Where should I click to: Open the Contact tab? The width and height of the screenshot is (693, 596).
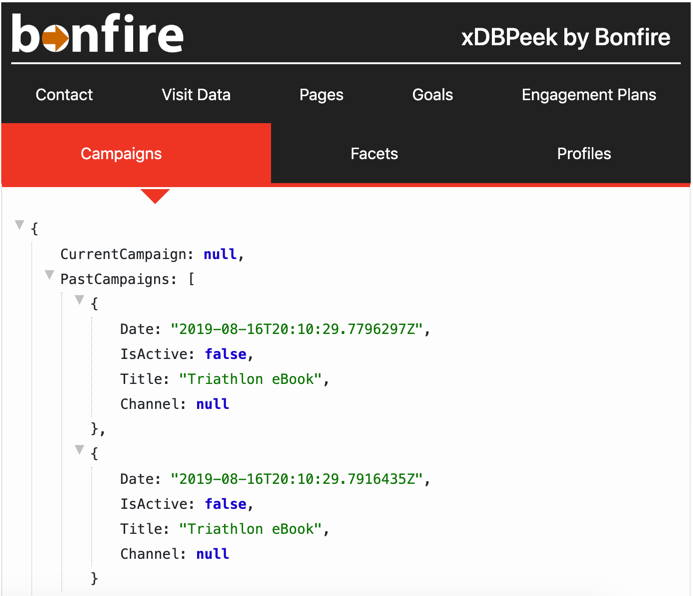(64, 95)
